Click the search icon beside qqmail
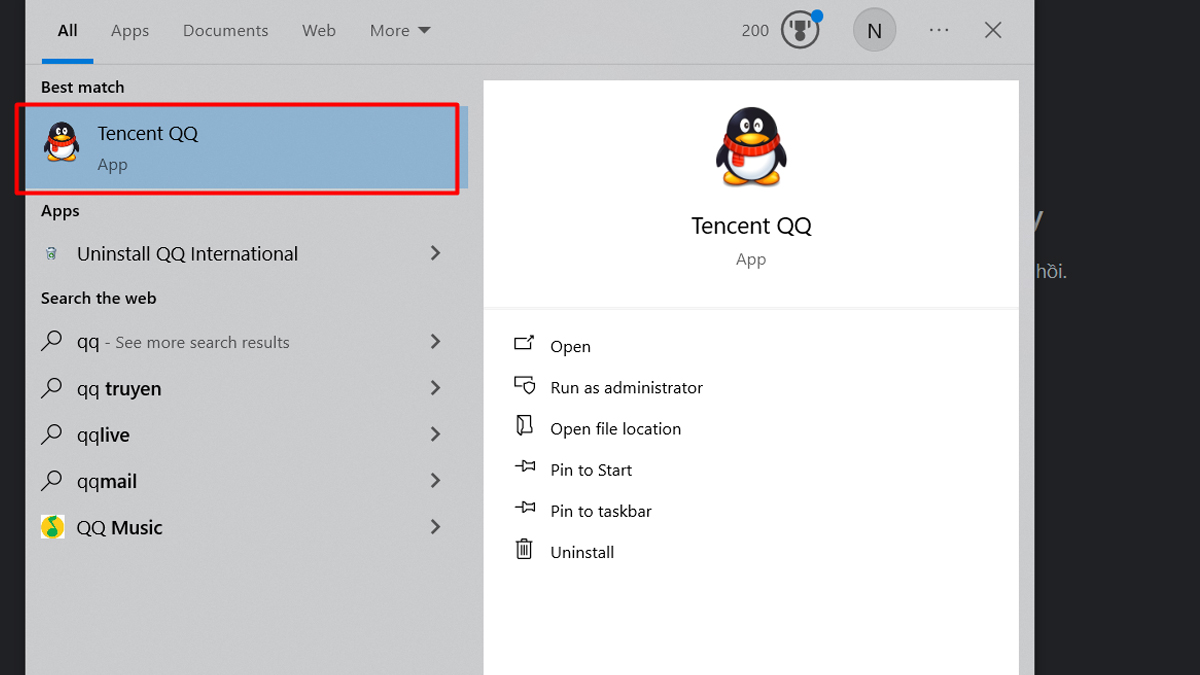The height and width of the screenshot is (675, 1200). [x=51, y=481]
